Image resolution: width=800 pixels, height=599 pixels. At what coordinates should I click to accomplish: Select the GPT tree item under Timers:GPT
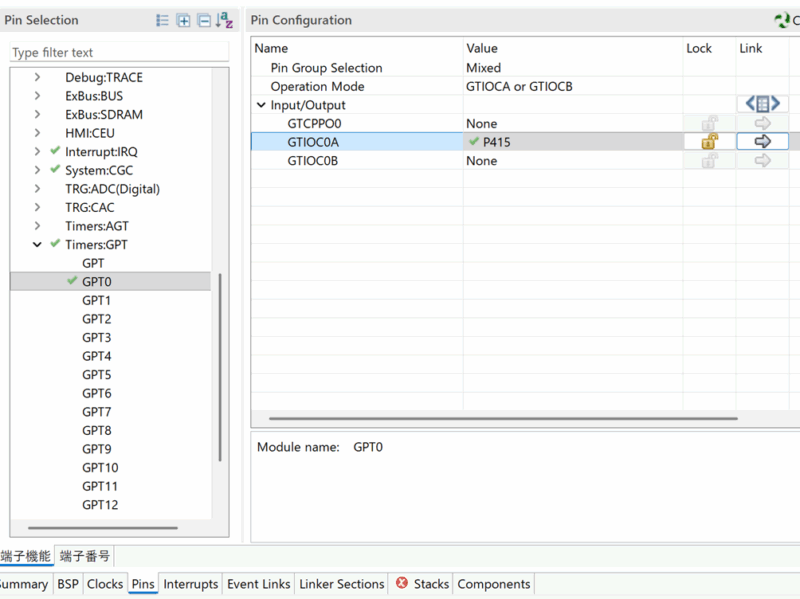[93, 263]
